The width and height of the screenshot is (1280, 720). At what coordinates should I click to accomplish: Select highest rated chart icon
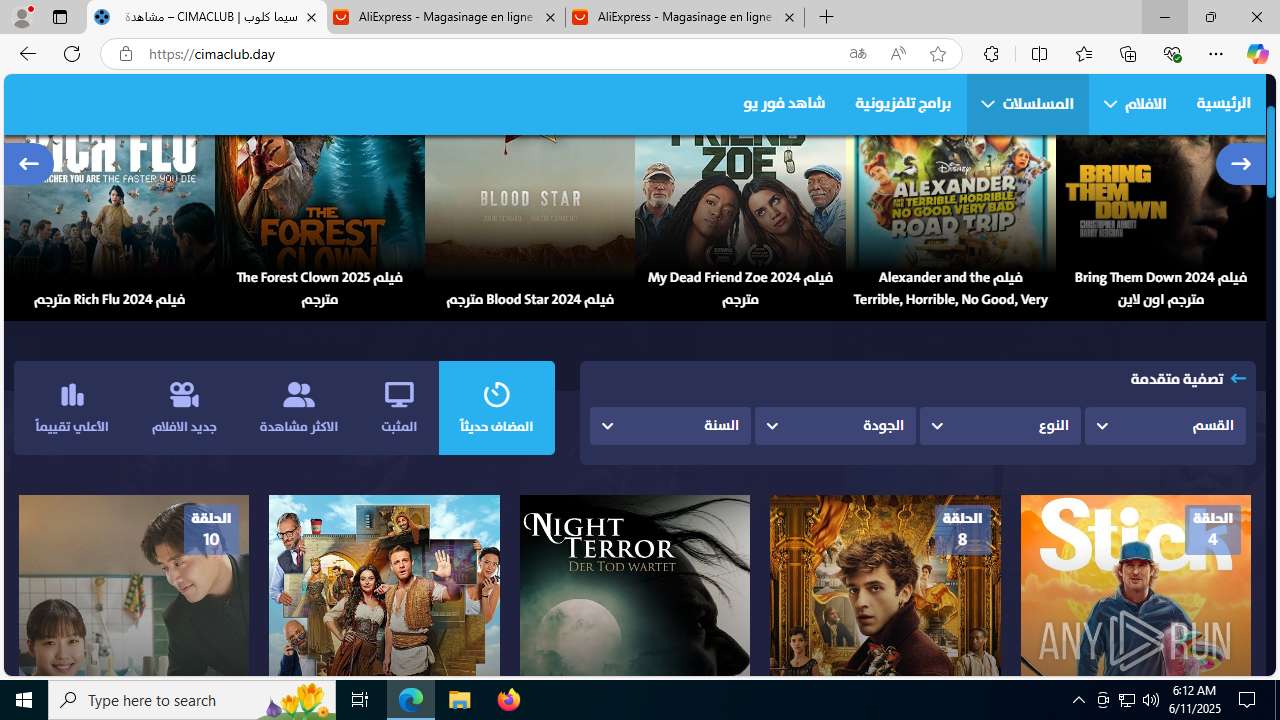(x=72, y=408)
